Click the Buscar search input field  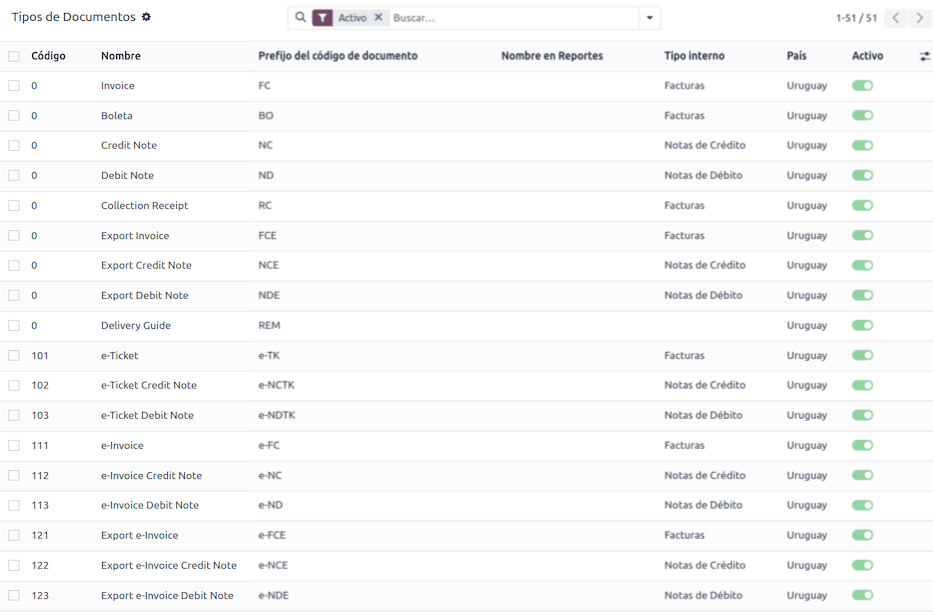point(510,18)
